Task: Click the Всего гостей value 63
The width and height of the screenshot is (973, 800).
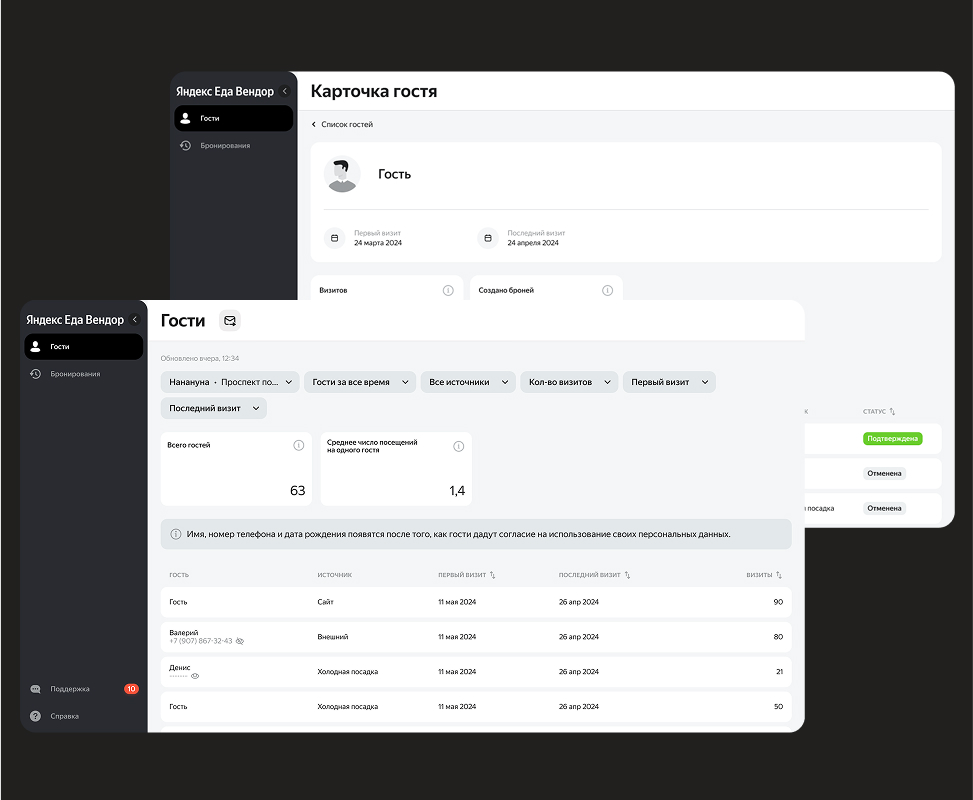Action: tap(298, 491)
